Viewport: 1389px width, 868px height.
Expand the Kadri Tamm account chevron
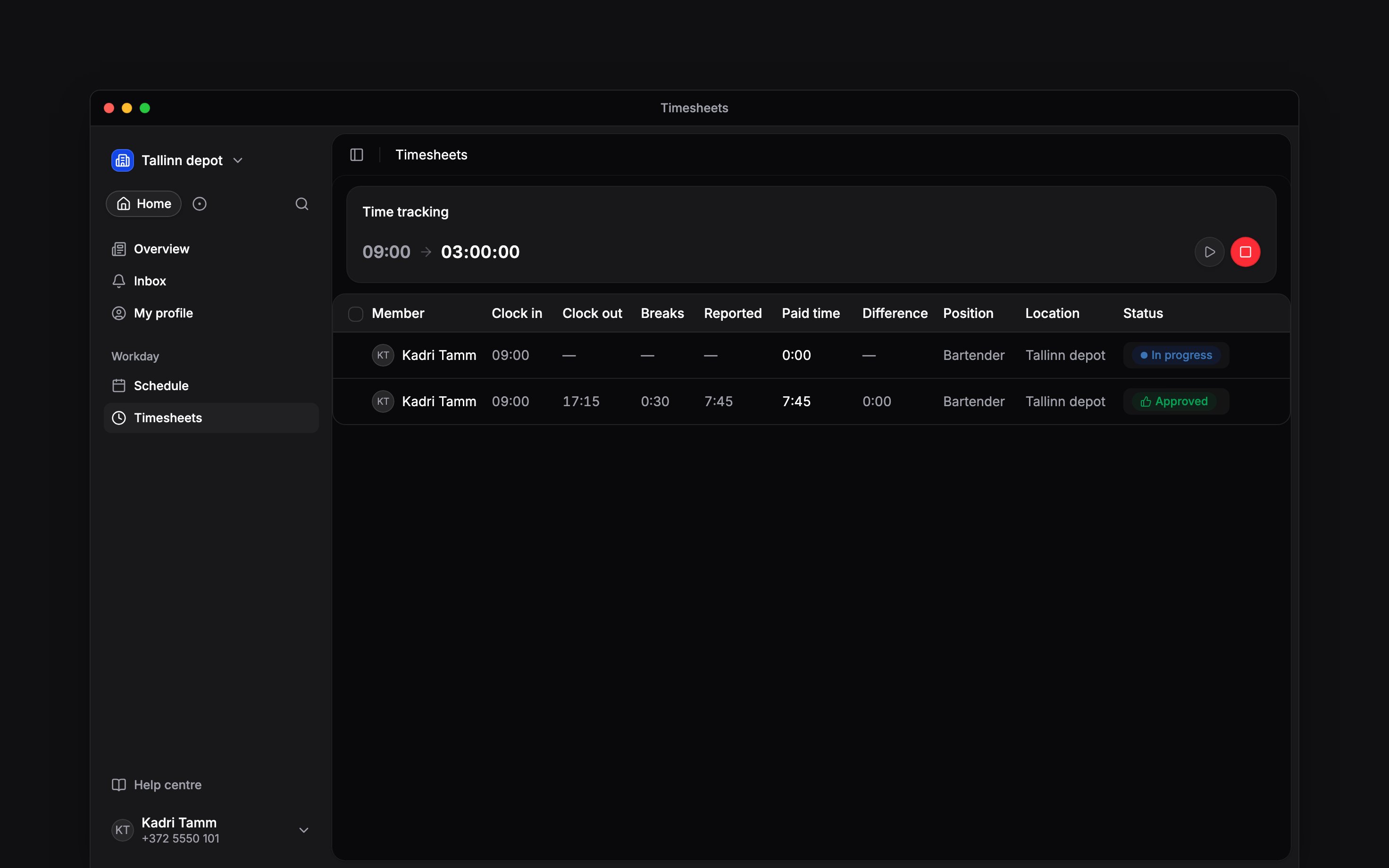(x=304, y=830)
